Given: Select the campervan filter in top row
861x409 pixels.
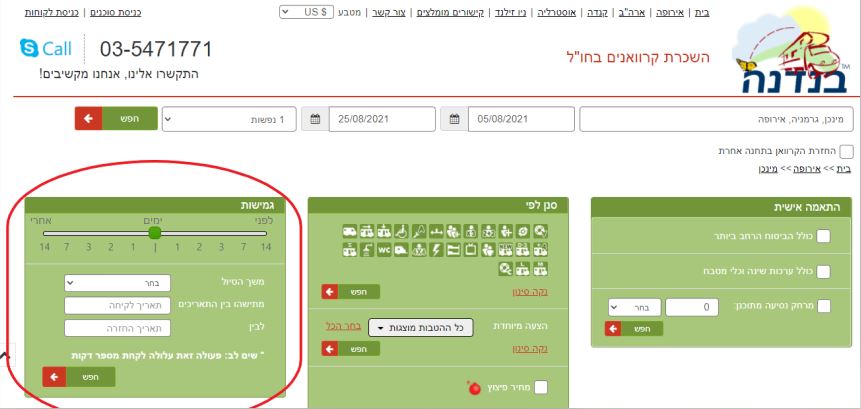Looking at the screenshot, I should 350,231.
